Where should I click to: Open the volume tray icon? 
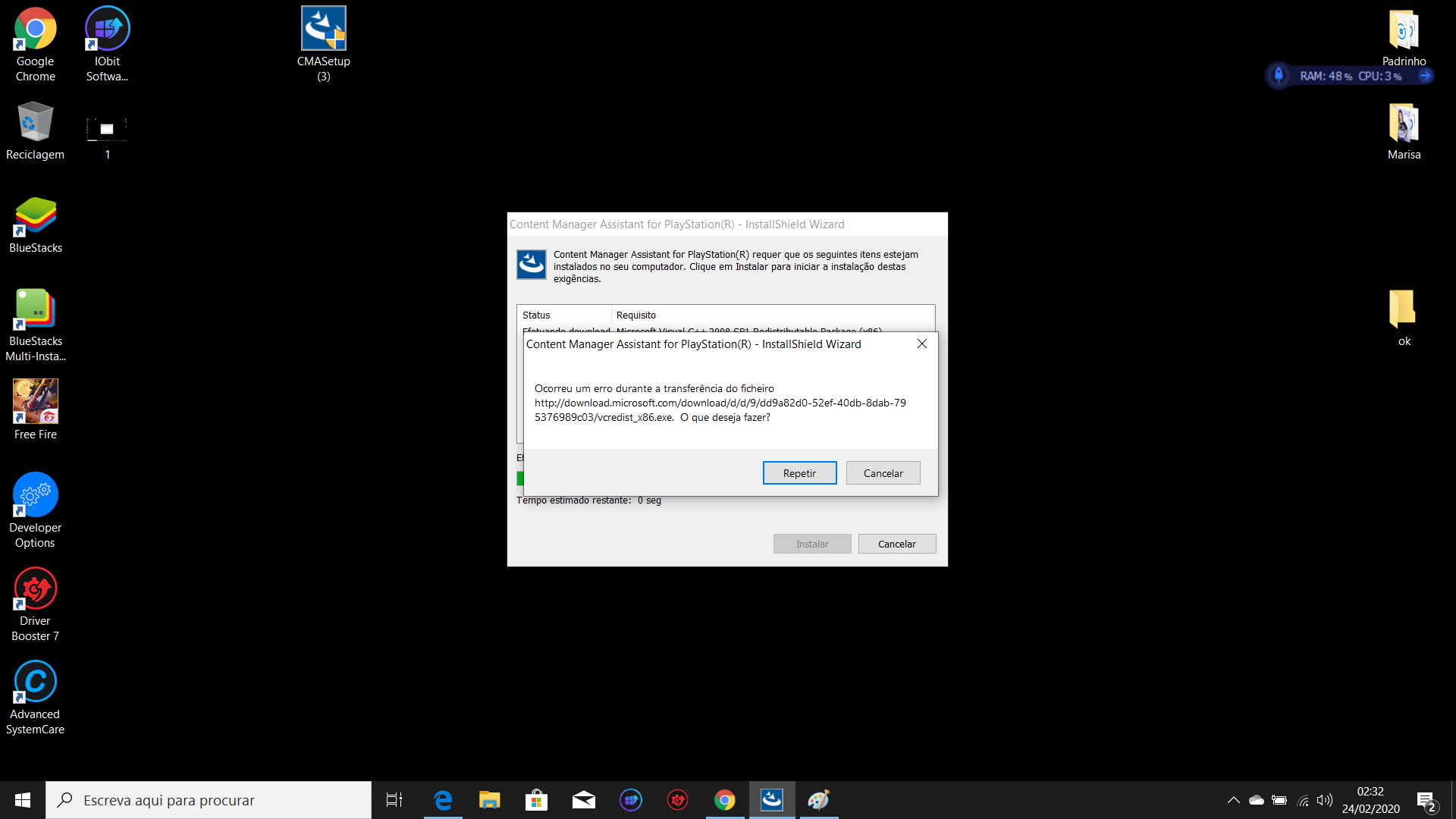pyautogui.click(x=1325, y=800)
